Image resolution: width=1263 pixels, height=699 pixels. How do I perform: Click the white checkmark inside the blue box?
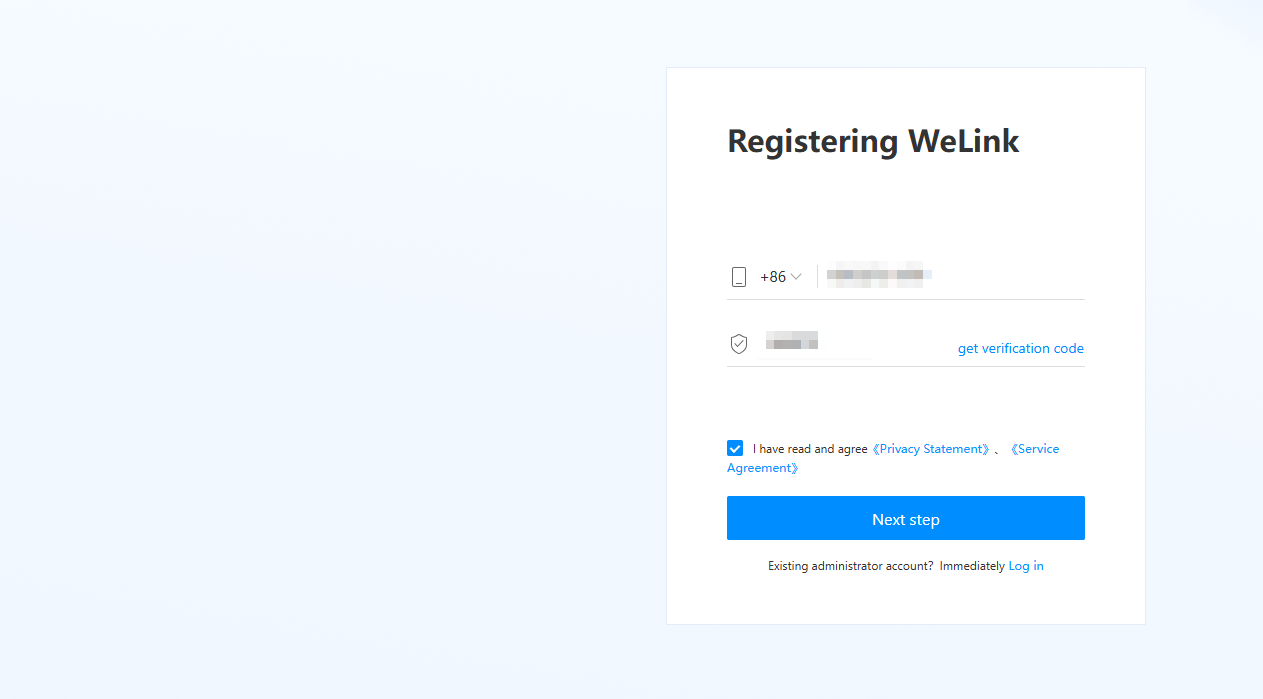[735, 448]
